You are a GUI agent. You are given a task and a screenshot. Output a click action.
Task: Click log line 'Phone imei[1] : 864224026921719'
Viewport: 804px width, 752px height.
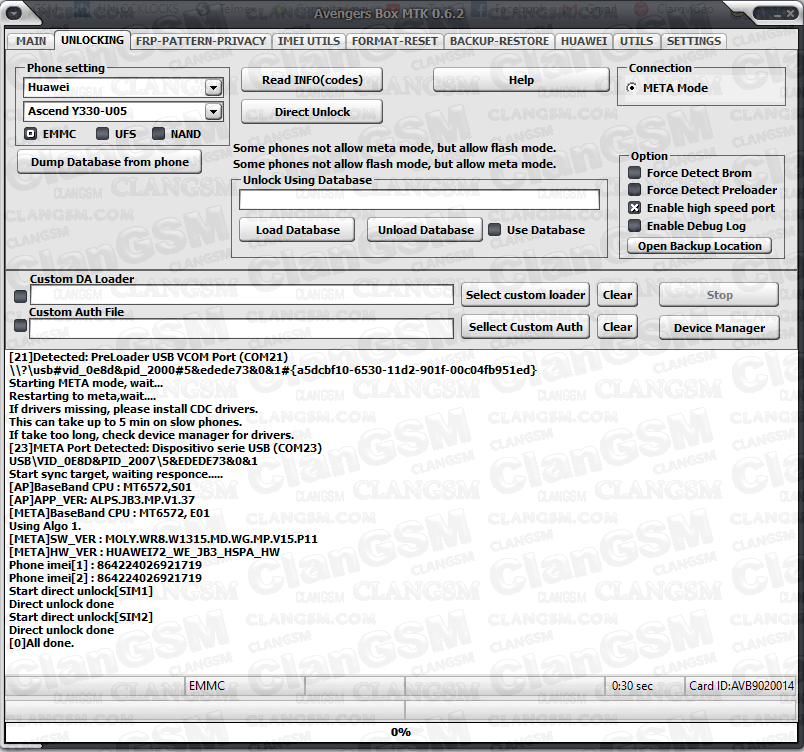[105, 565]
